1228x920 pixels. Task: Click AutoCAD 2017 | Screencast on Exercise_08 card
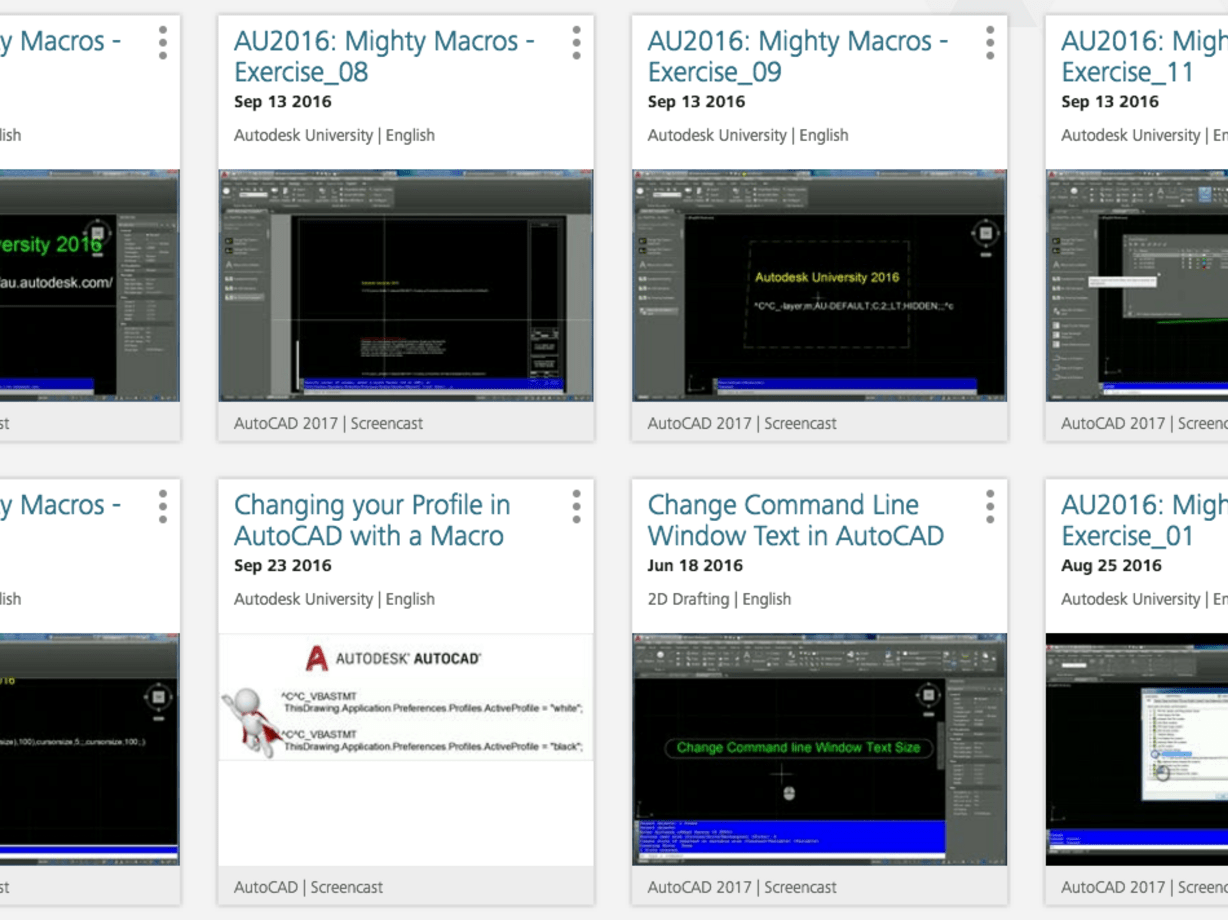tap(328, 423)
